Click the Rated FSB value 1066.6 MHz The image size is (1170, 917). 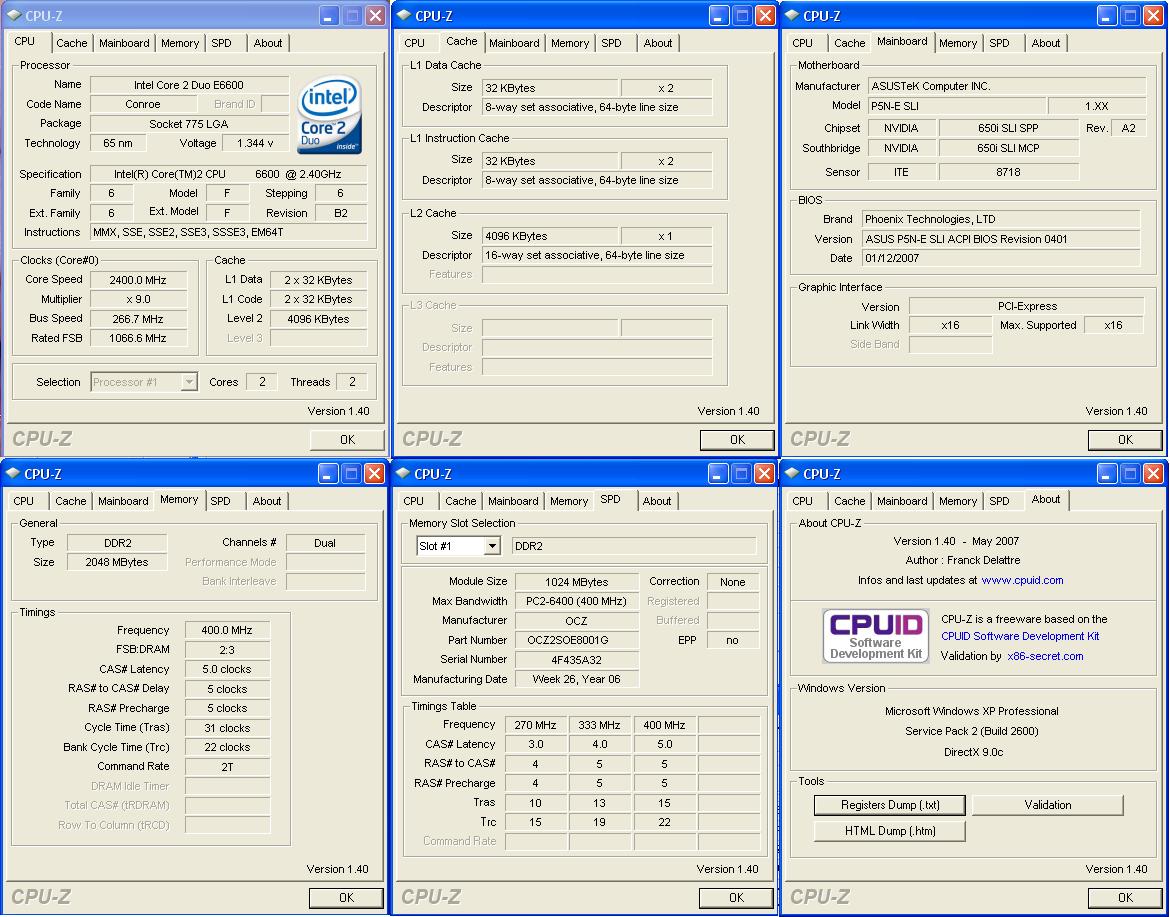(x=138, y=339)
